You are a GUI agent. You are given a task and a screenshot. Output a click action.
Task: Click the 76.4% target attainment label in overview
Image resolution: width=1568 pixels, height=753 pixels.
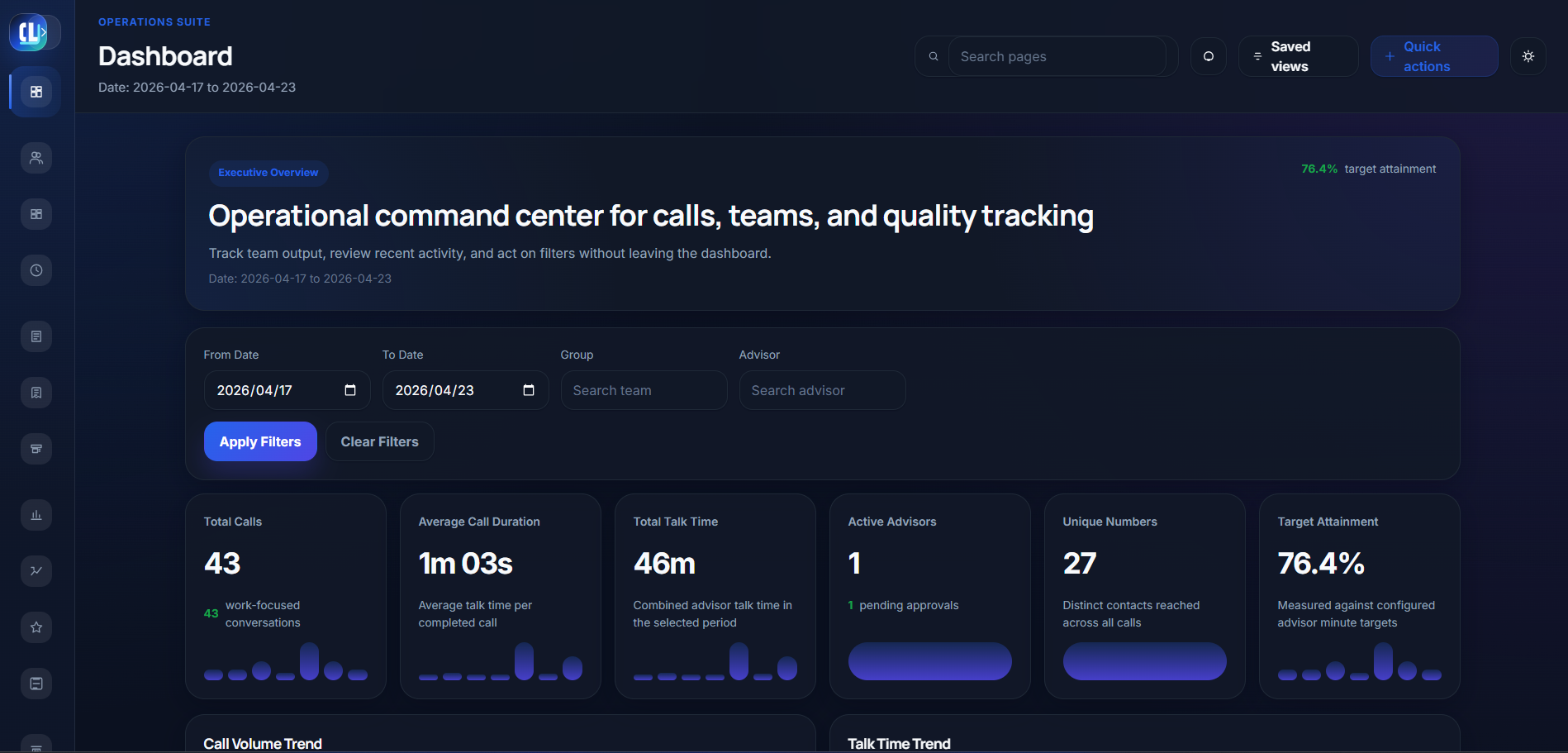[x=1369, y=169]
